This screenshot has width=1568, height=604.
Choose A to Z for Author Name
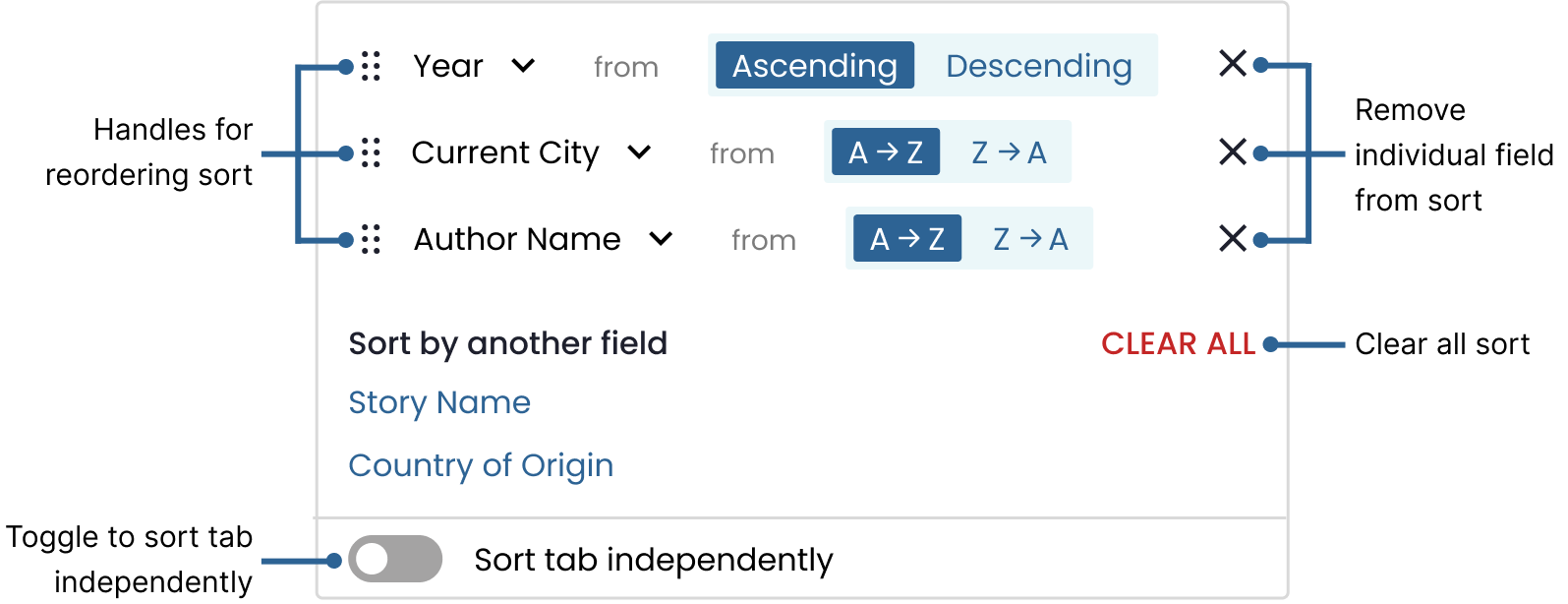907,239
